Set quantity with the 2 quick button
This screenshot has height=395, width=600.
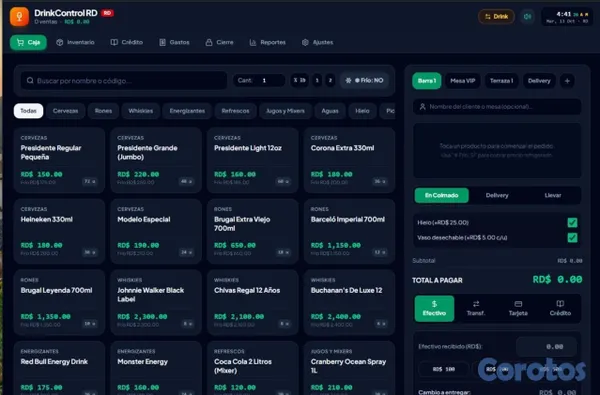[330, 80]
